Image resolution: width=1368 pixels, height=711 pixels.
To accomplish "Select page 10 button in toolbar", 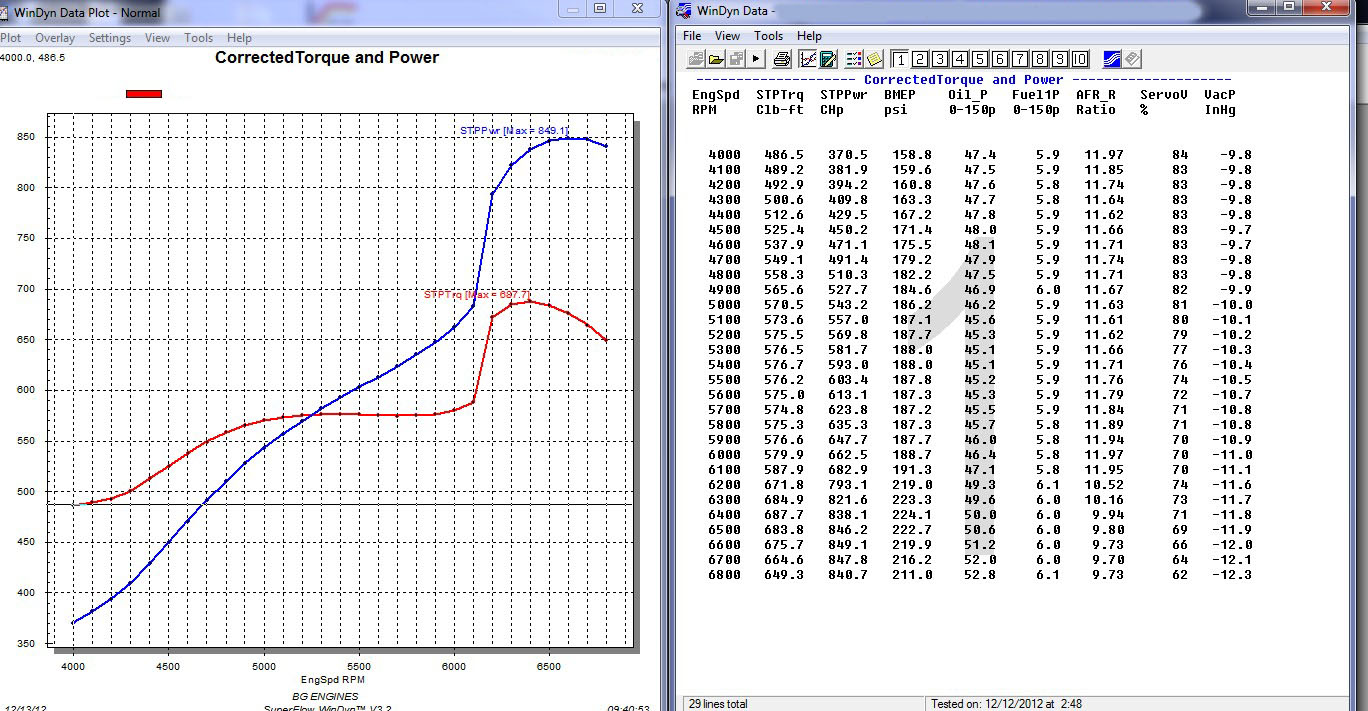I will (1080, 59).
